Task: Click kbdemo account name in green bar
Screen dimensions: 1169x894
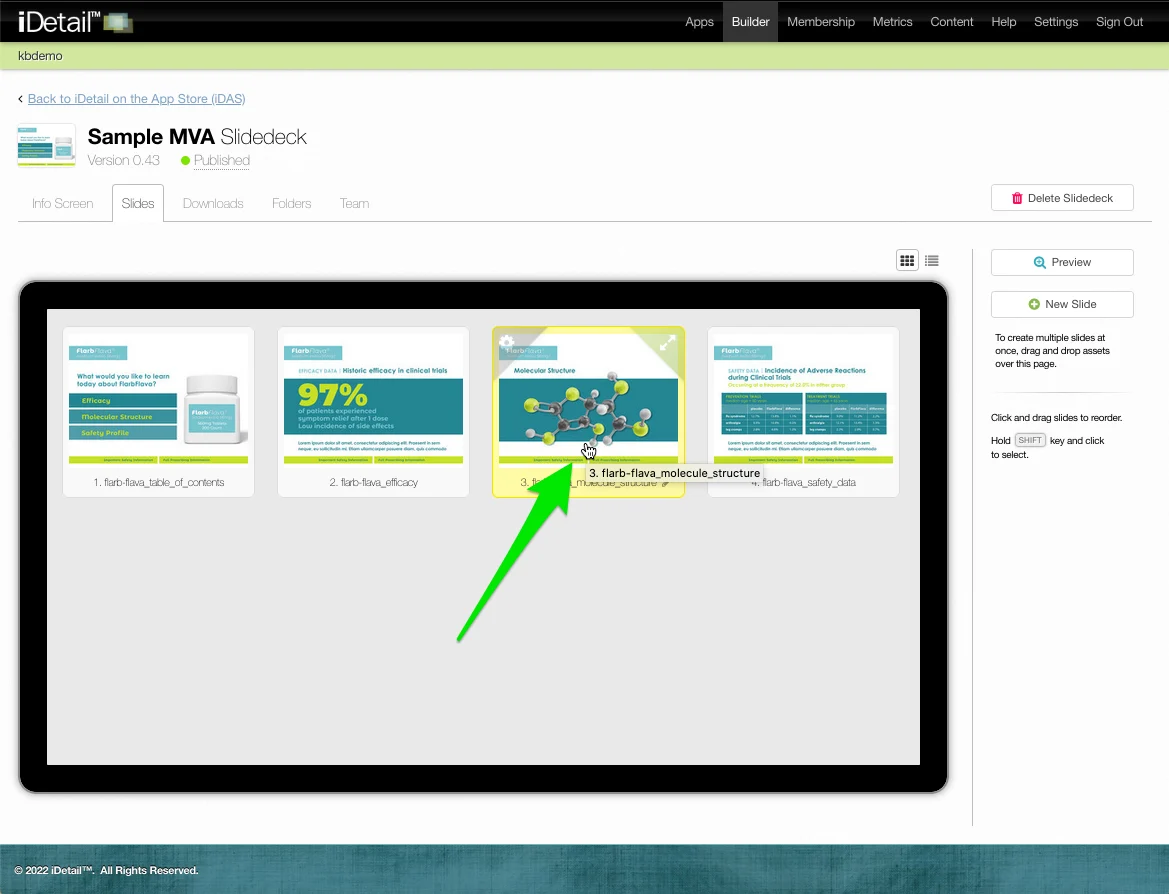Action: (x=40, y=56)
